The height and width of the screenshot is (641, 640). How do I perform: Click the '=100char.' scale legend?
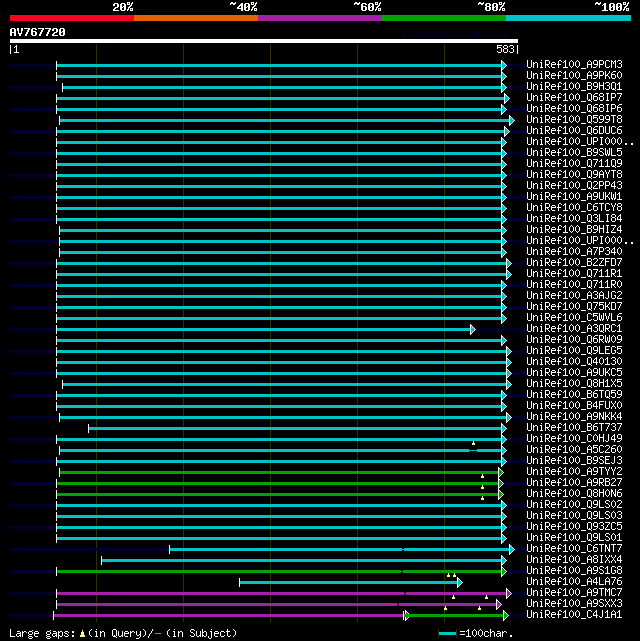click(476, 634)
